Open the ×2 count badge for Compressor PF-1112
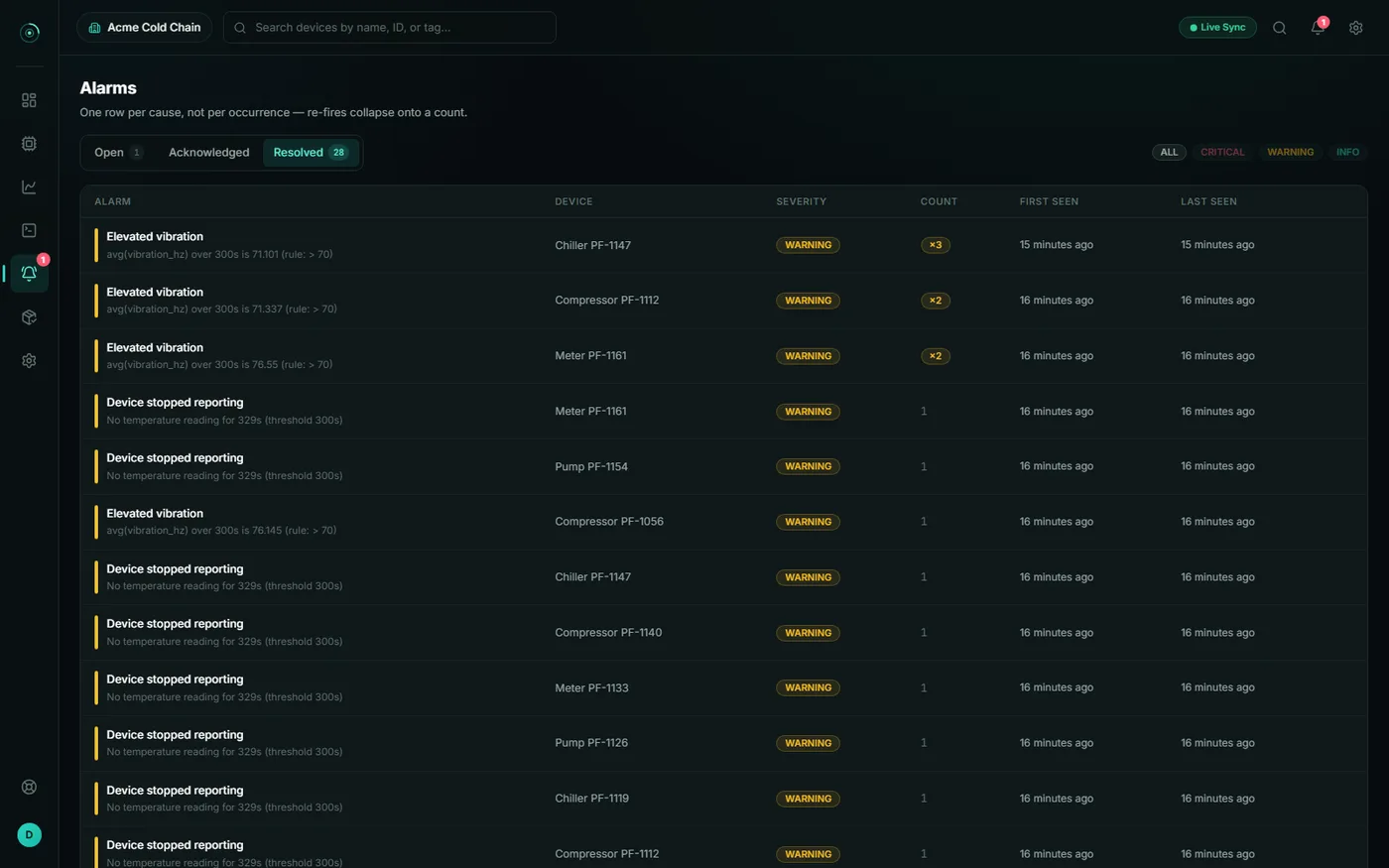The width and height of the screenshot is (1389, 868). tap(935, 301)
